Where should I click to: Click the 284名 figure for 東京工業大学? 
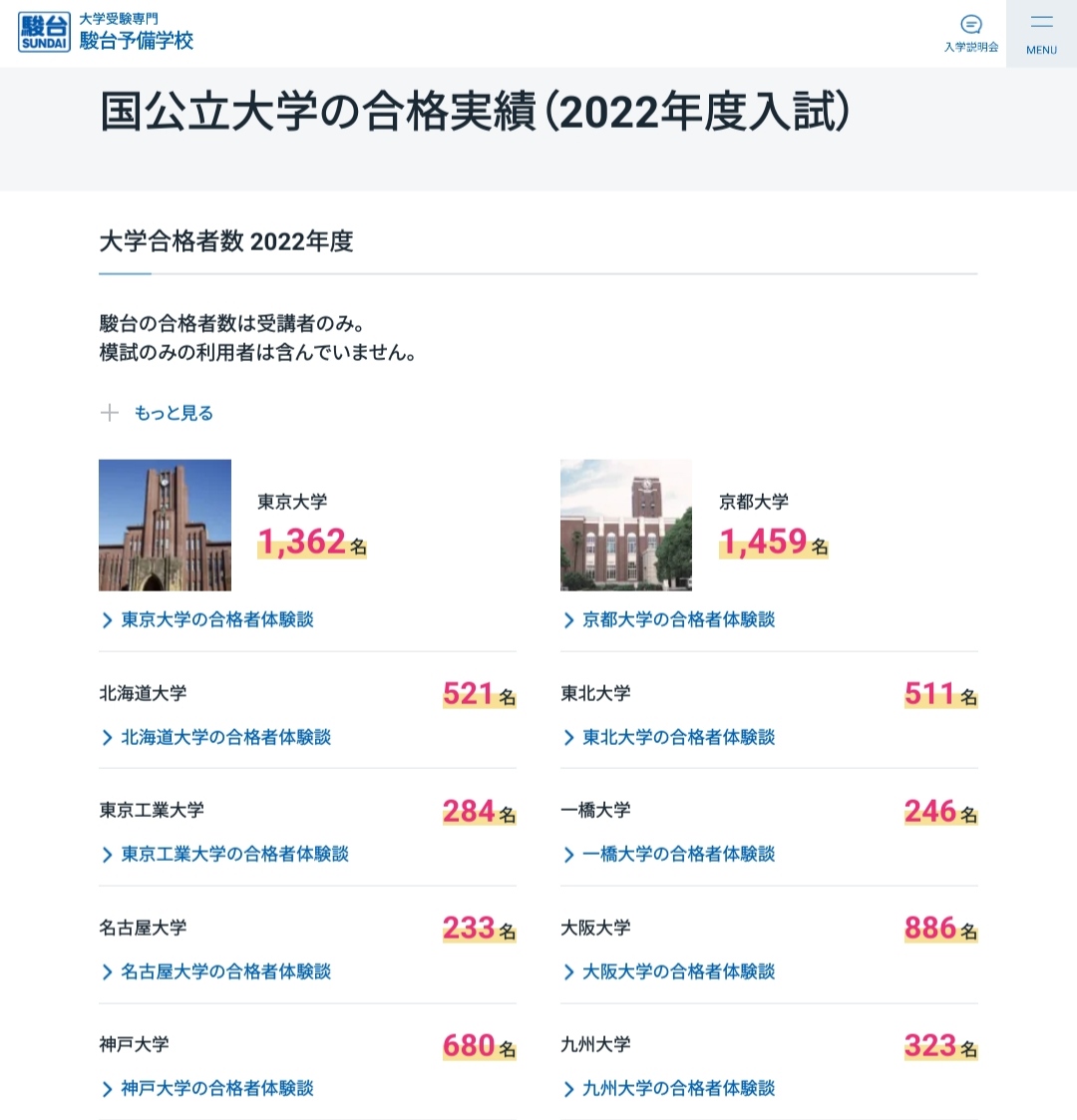[480, 812]
